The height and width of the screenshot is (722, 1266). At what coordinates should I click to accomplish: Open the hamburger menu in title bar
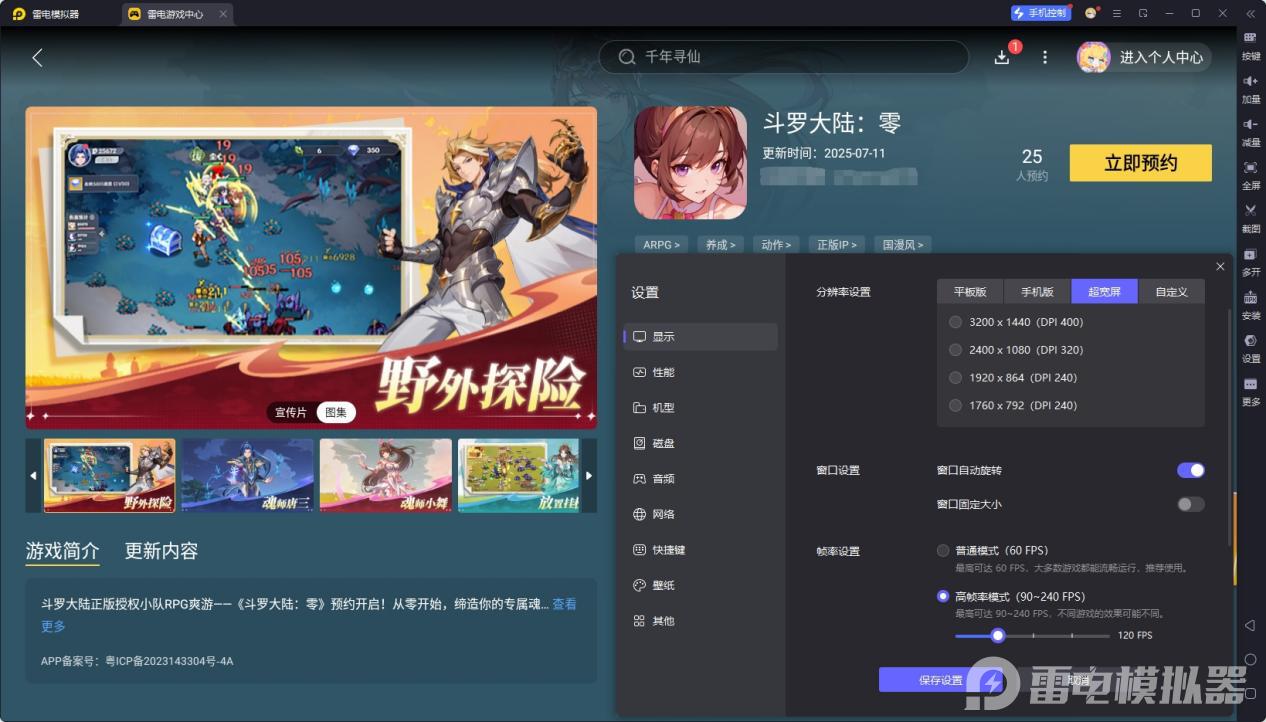(1117, 13)
